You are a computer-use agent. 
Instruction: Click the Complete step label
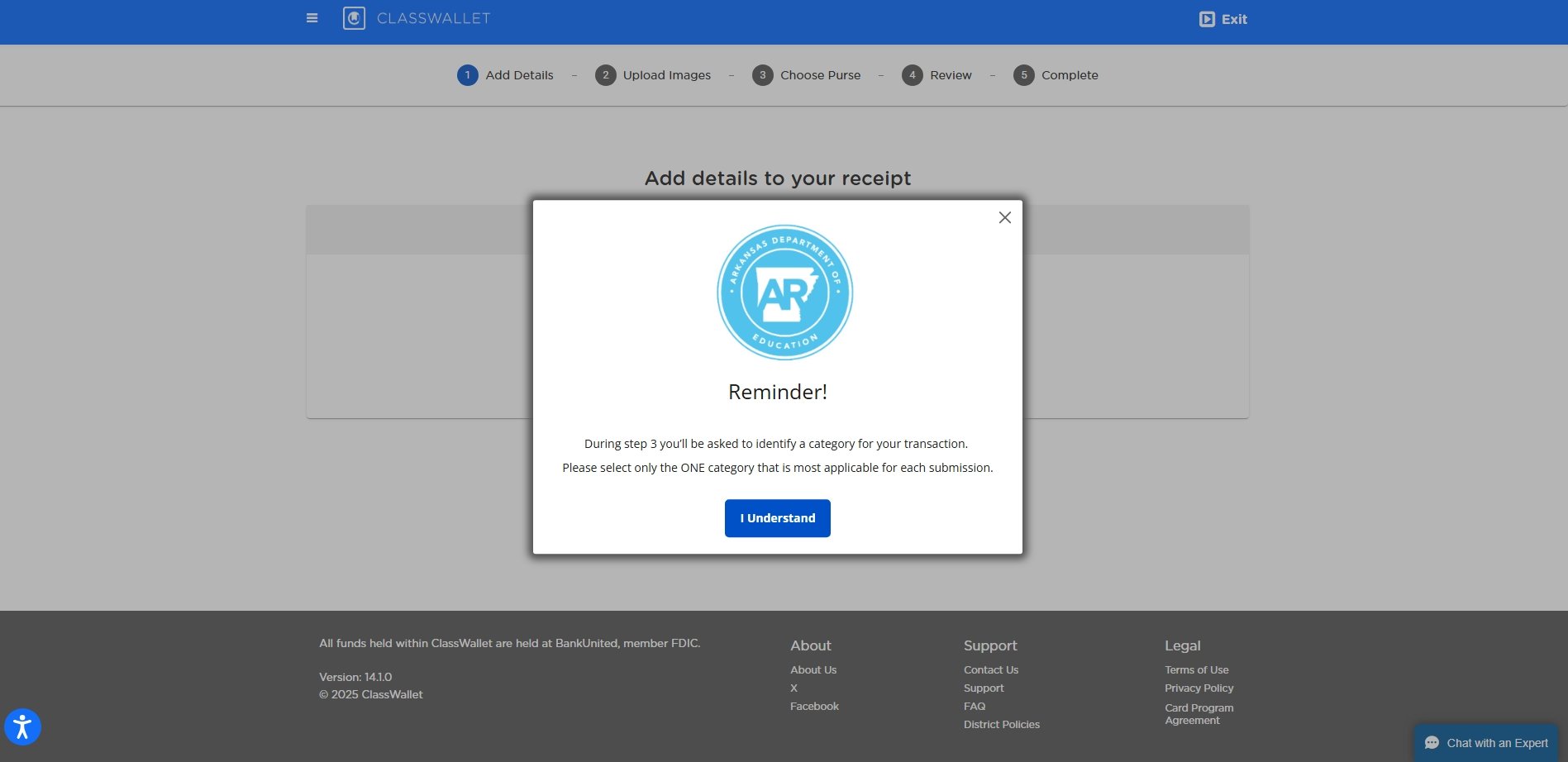coord(1070,75)
